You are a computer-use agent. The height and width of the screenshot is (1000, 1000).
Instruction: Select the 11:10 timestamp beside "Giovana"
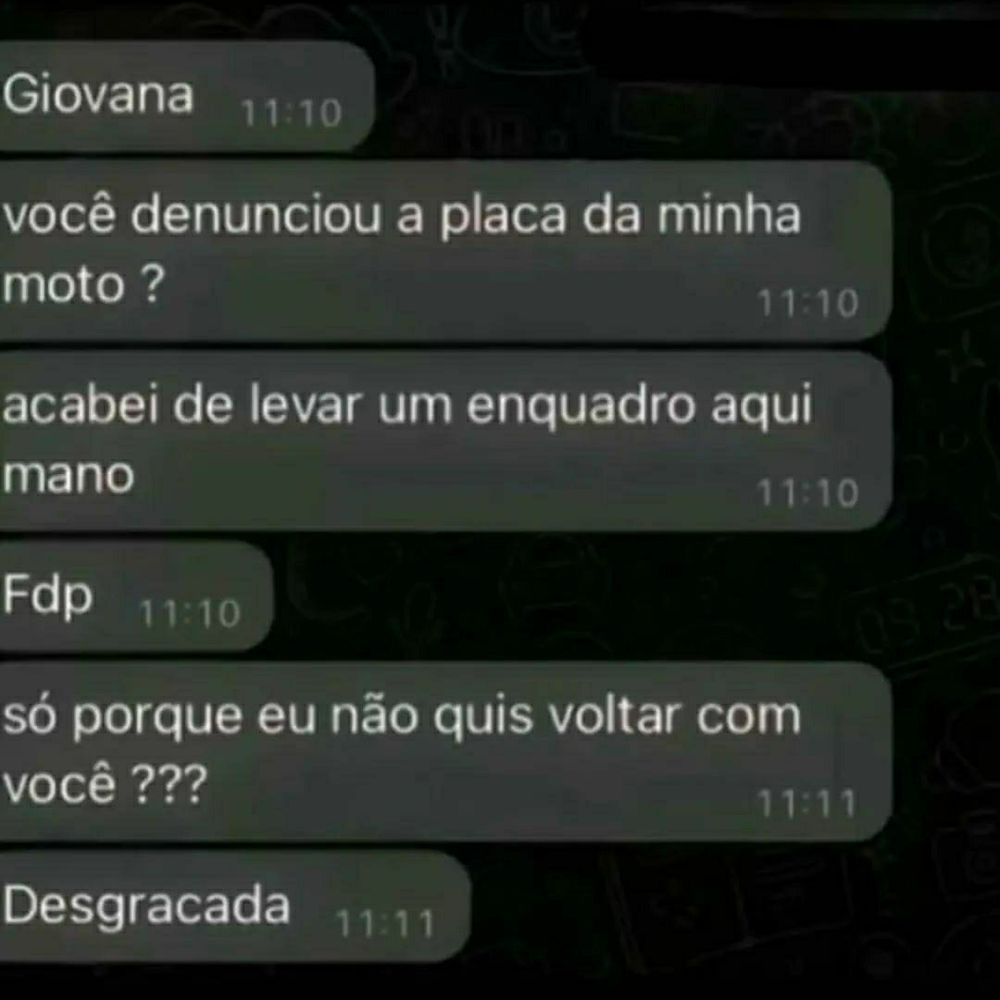(x=291, y=114)
